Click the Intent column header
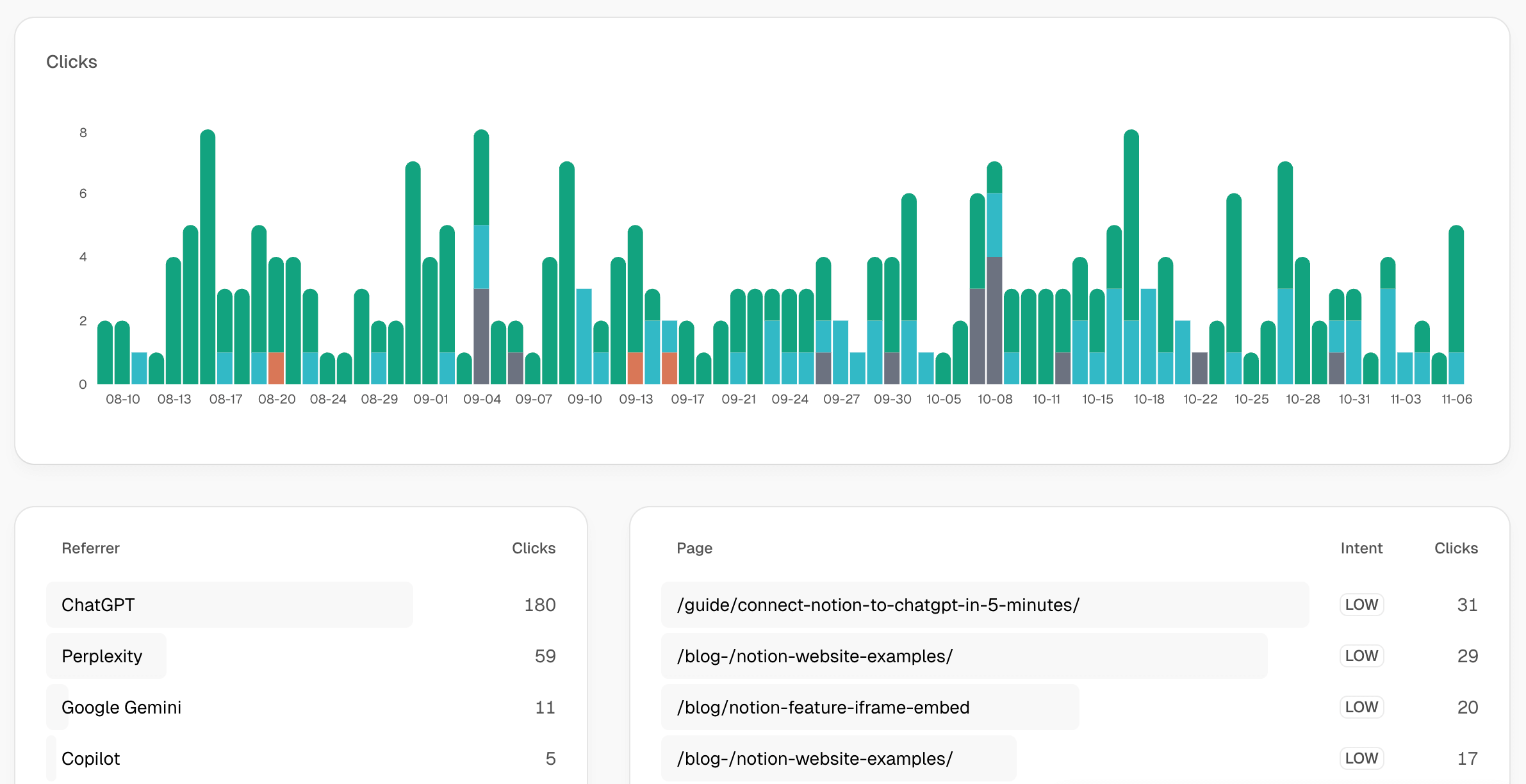The width and height of the screenshot is (1526, 784). (1361, 548)
